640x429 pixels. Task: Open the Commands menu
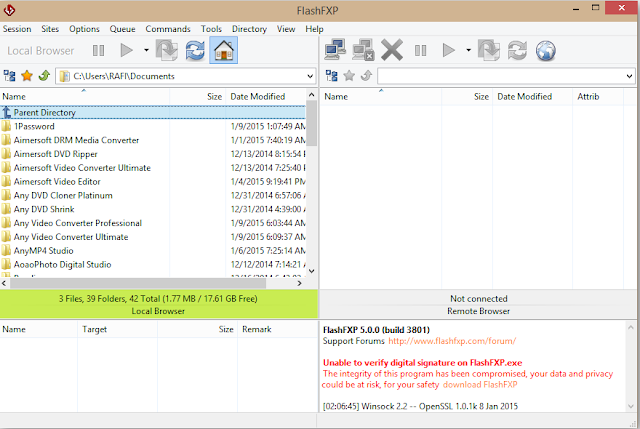[x=168, y=29]
